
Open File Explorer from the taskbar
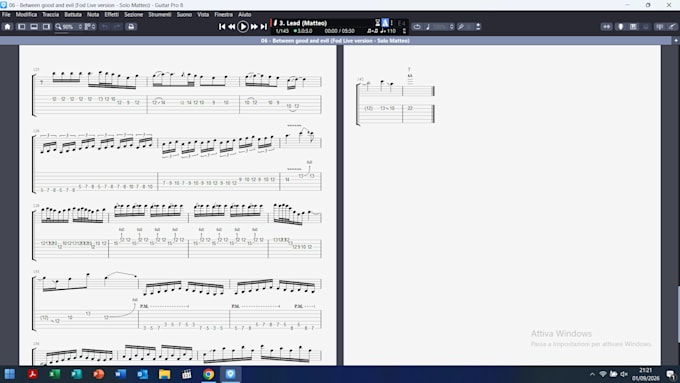tap(164, 374)
